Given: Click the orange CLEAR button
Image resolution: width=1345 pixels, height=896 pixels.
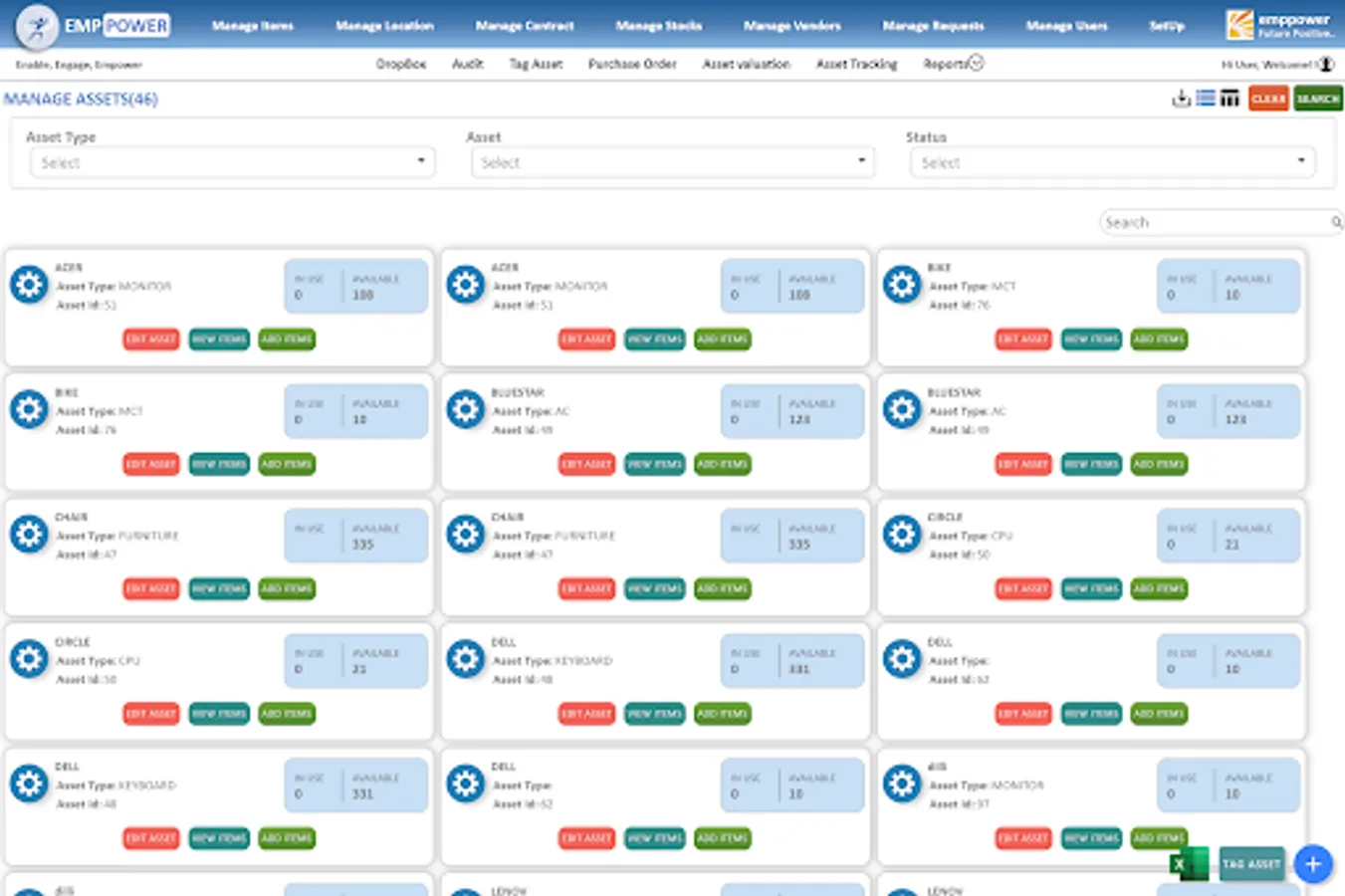Looking at the screenshot, I should 1268,99.
